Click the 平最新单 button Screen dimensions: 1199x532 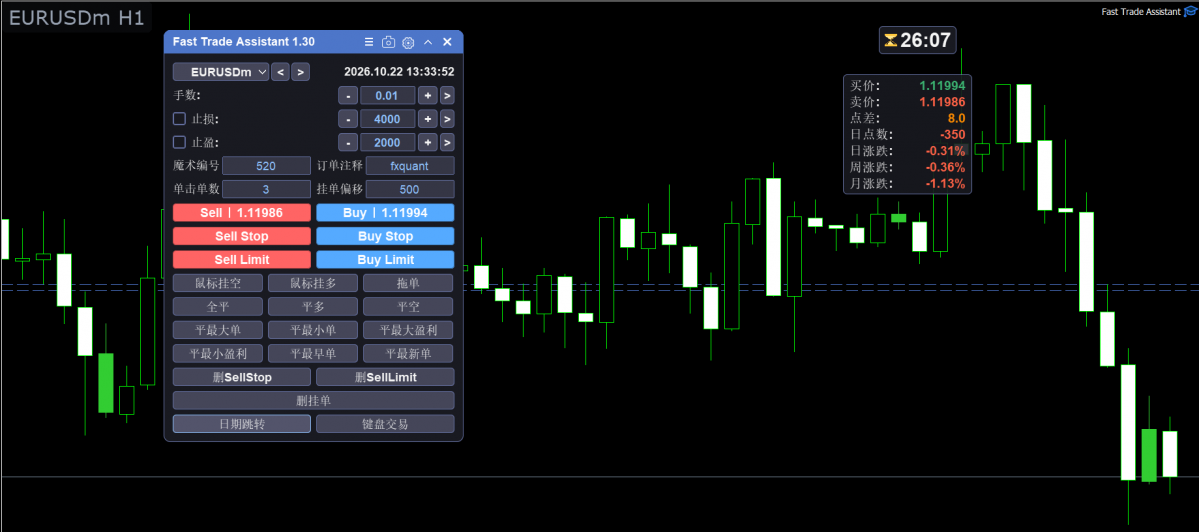point(408,353)
